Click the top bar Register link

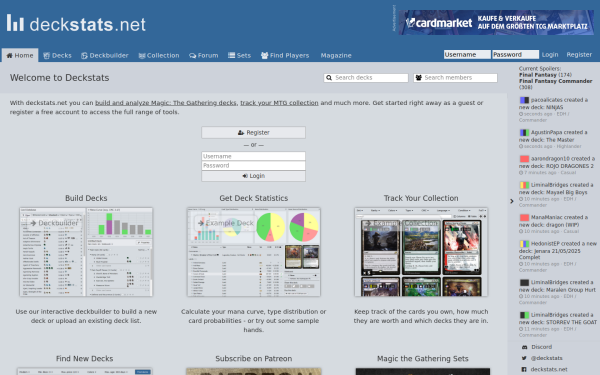coord(579,55)
